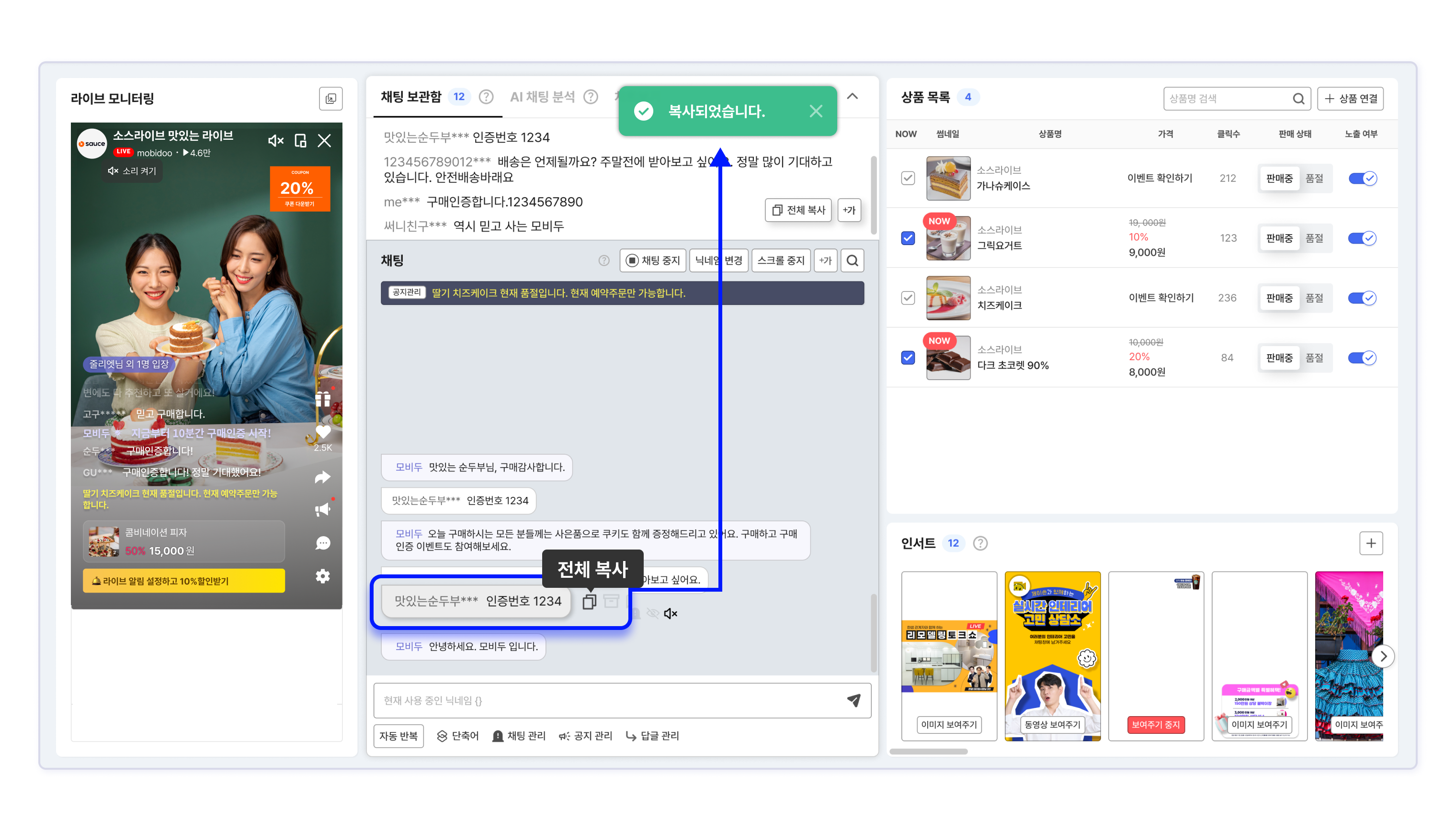This screenshot has width=1456, height=831.
Task: Toggle off exposure switch for 가나슈케이스
Action: pos(1362,179)
